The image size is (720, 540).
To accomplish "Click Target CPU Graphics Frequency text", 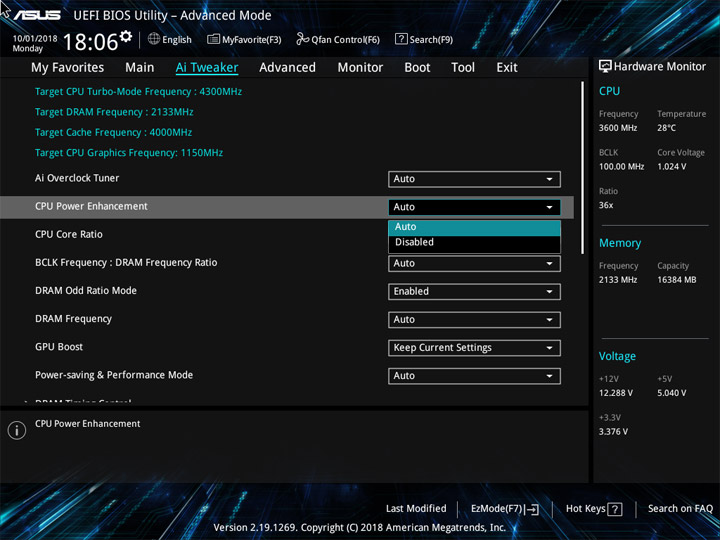I will tap(129, 153).
